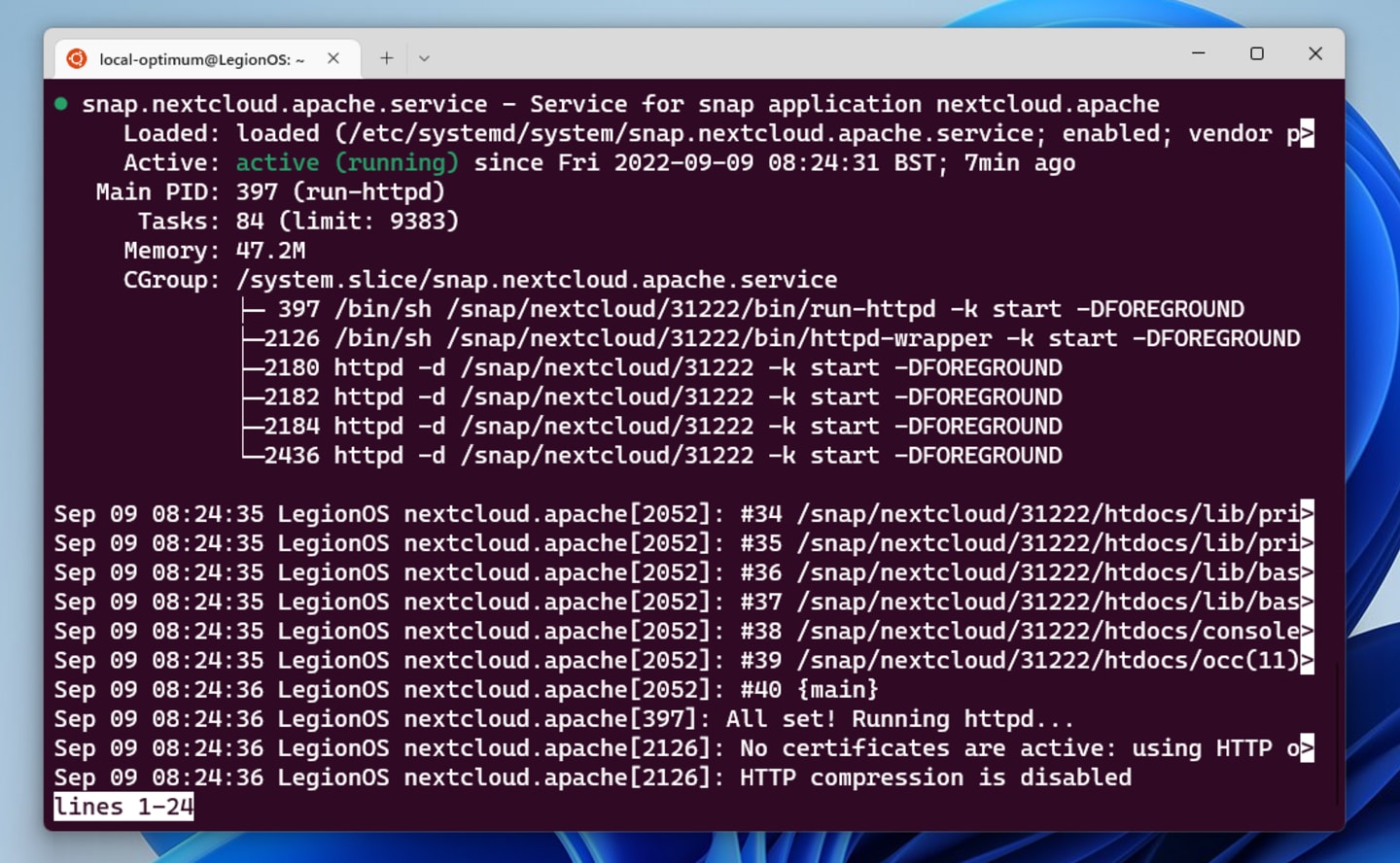The image size is (1400, 863).
Task: Click the log line containing #34
Action: point(683,513)
